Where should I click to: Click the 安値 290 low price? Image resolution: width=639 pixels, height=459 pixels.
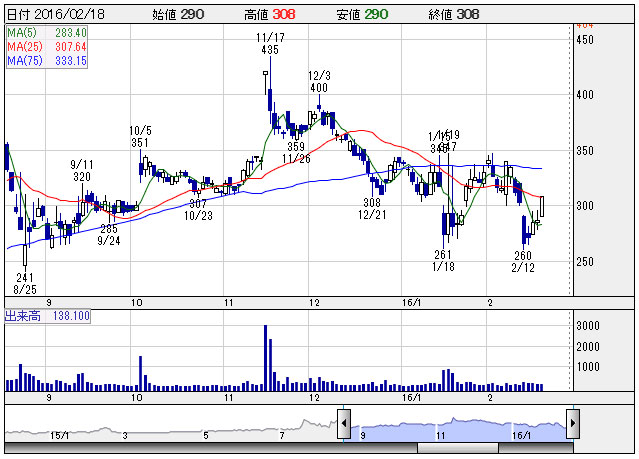coord(362,15)
